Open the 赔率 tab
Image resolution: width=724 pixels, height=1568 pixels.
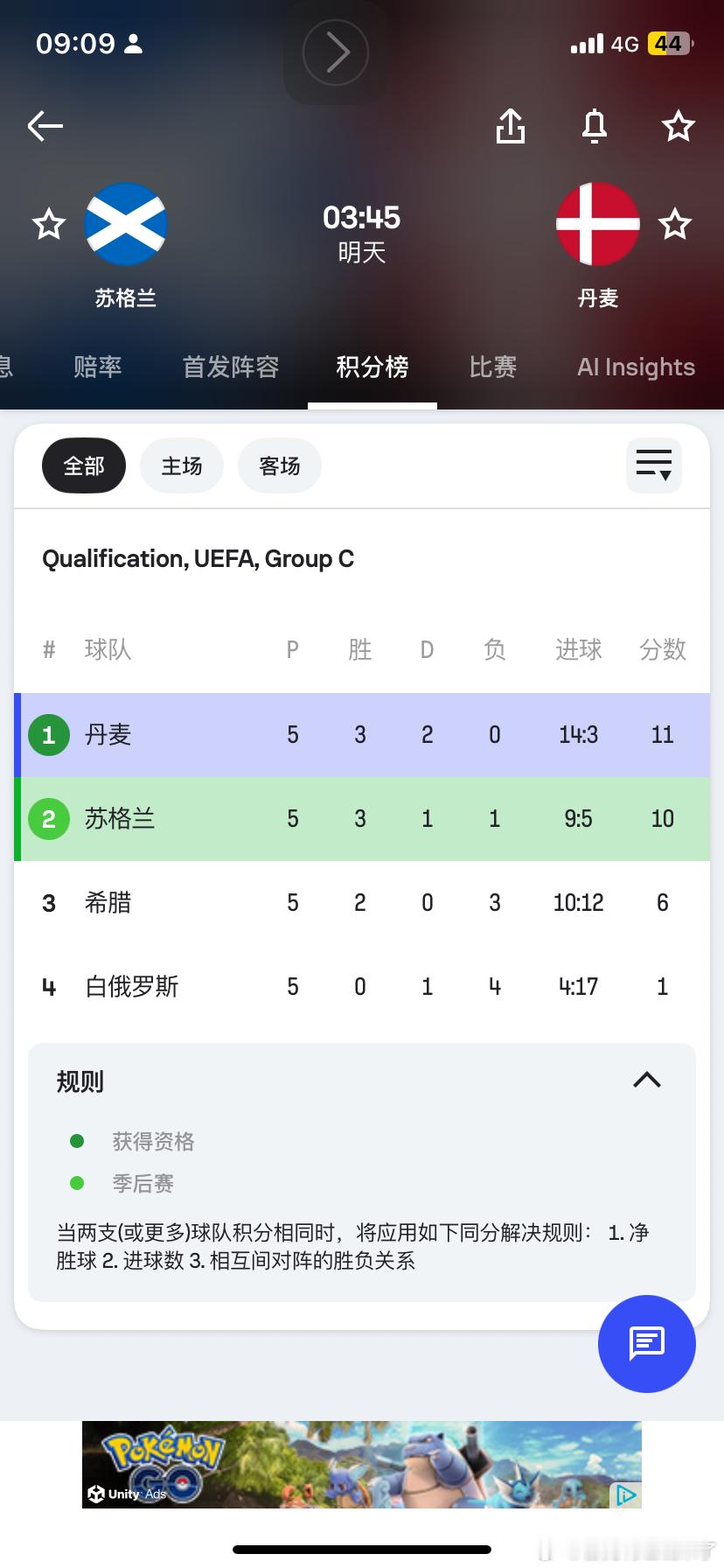pyautogui.click(x=98, y=367)
